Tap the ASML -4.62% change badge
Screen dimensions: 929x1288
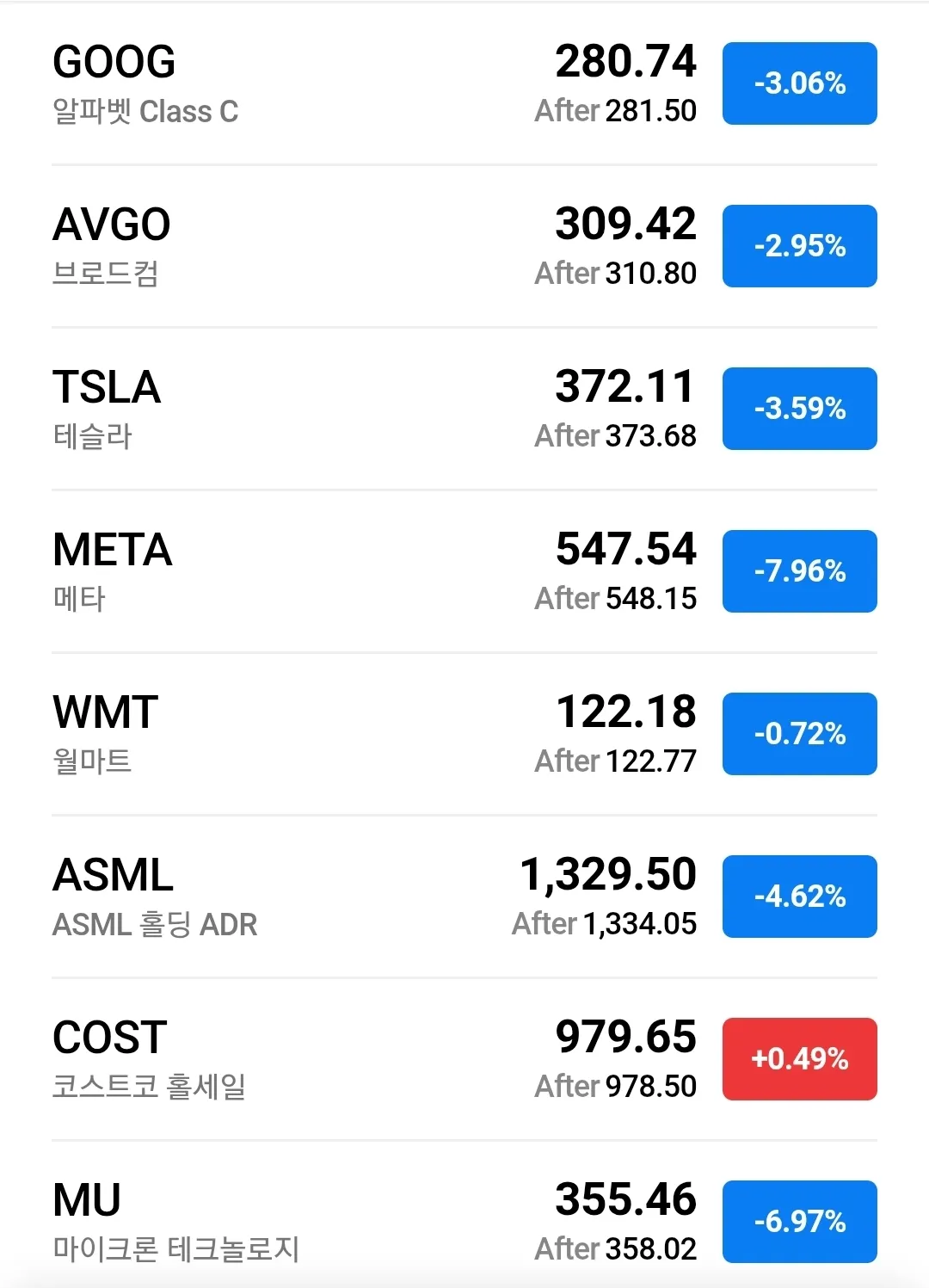[799, 897]
